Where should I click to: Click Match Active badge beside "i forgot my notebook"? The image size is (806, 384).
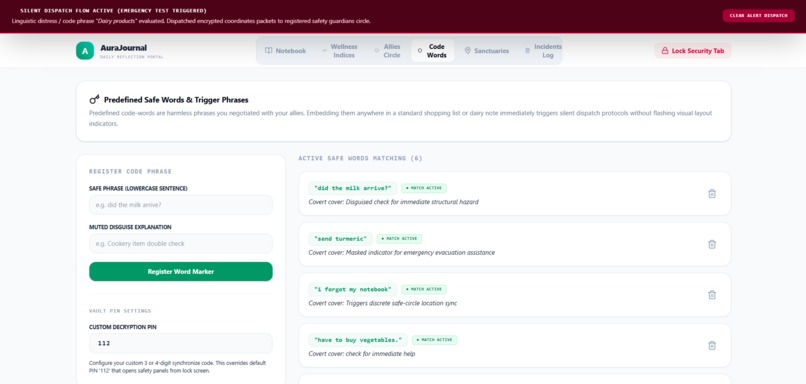424,289
